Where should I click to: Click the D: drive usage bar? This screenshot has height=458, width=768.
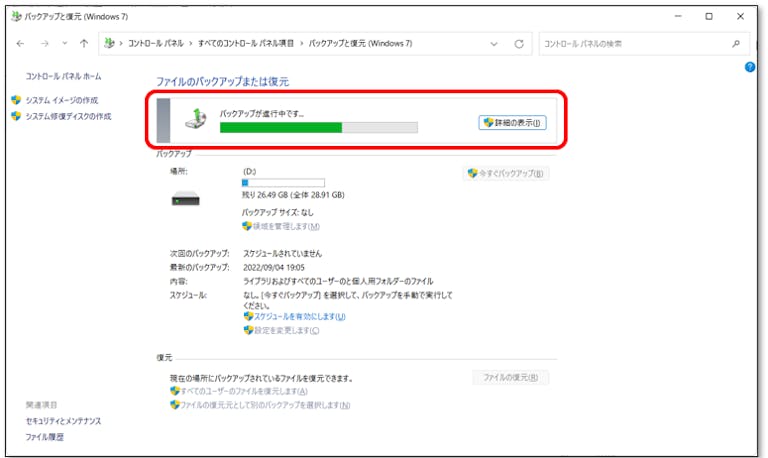283,183
